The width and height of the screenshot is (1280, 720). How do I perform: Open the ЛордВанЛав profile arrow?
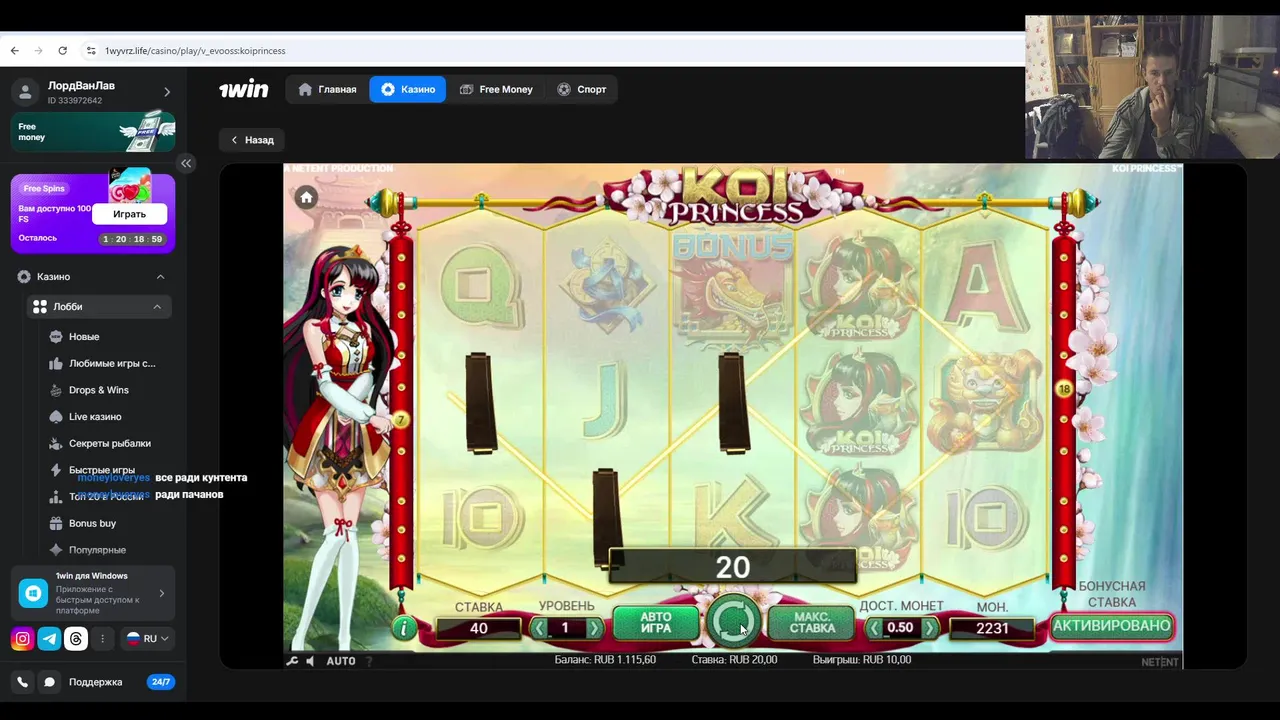[x=167, y=92]
